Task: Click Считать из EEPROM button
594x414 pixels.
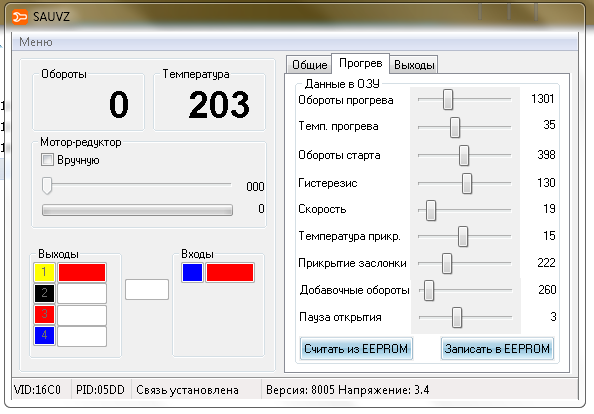Action: coord(356,348)
